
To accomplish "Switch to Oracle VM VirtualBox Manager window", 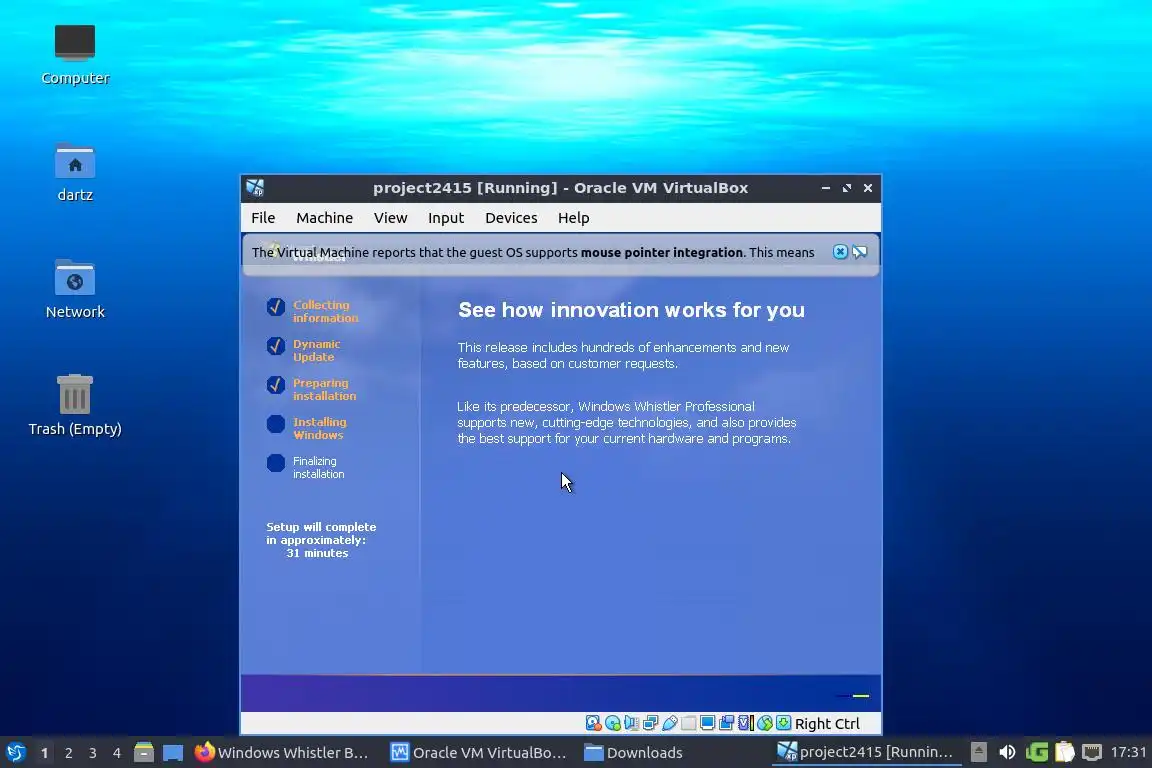I will coord(478,753).
